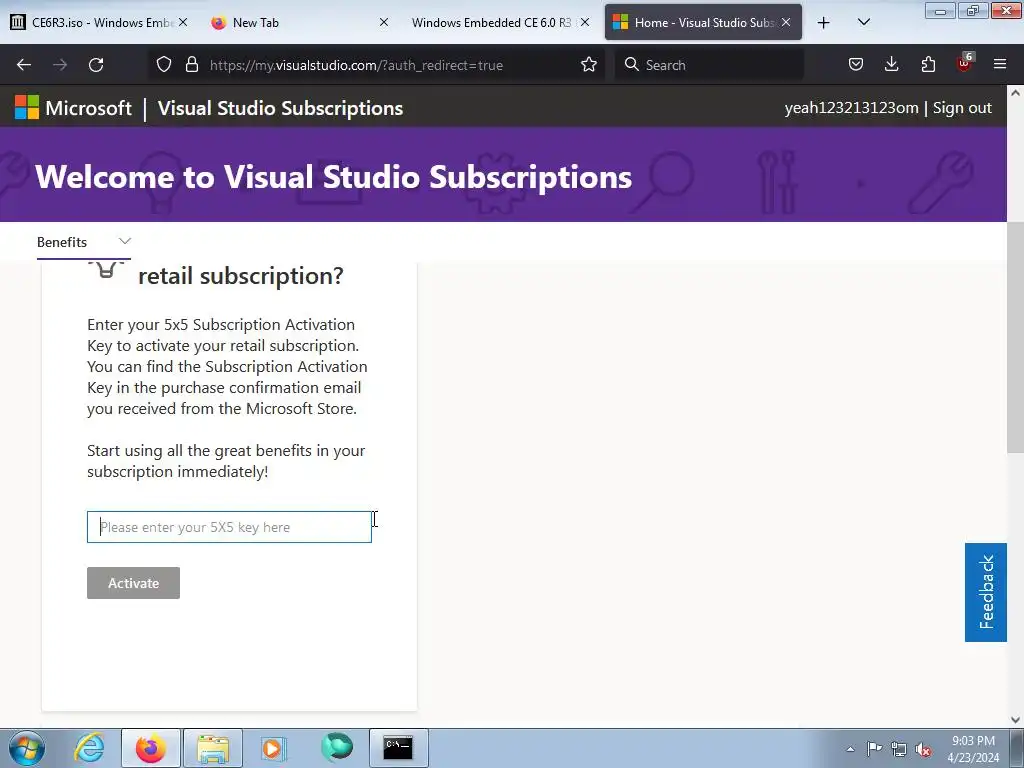Click the muted volume tray icon
This screenshot has height=768, width=1024.
(x=923, y=749)
